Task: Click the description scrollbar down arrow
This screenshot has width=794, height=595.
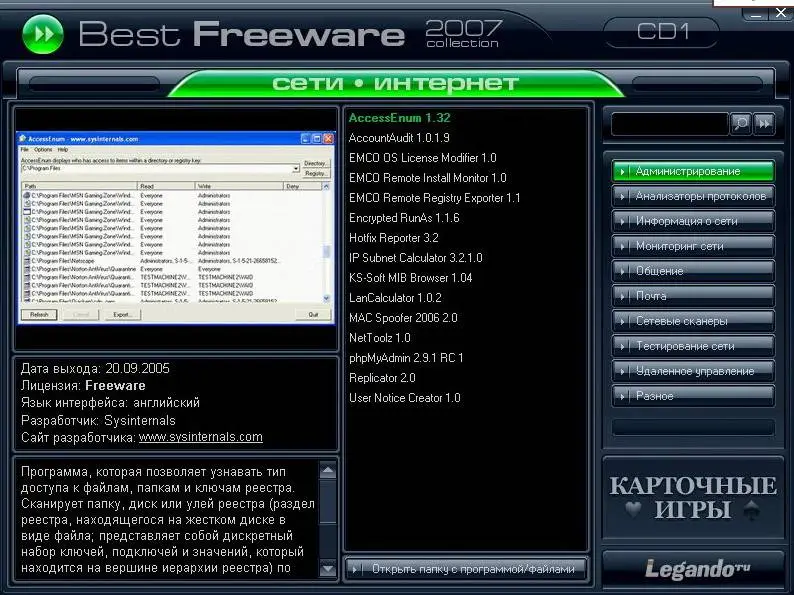Action: (328, 569)
